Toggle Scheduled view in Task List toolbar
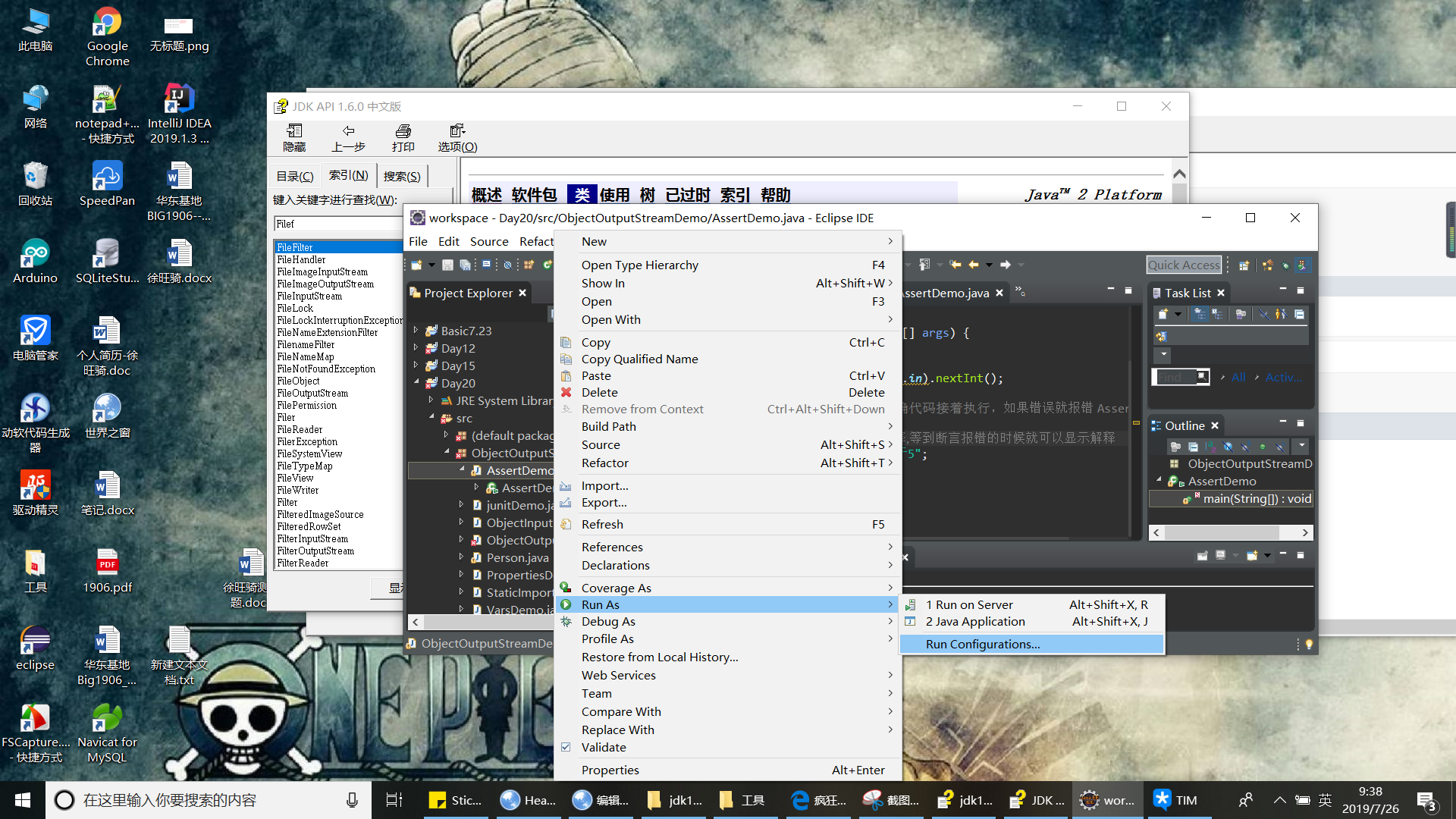1456x819 pixels. click(x=1217, y=314)
